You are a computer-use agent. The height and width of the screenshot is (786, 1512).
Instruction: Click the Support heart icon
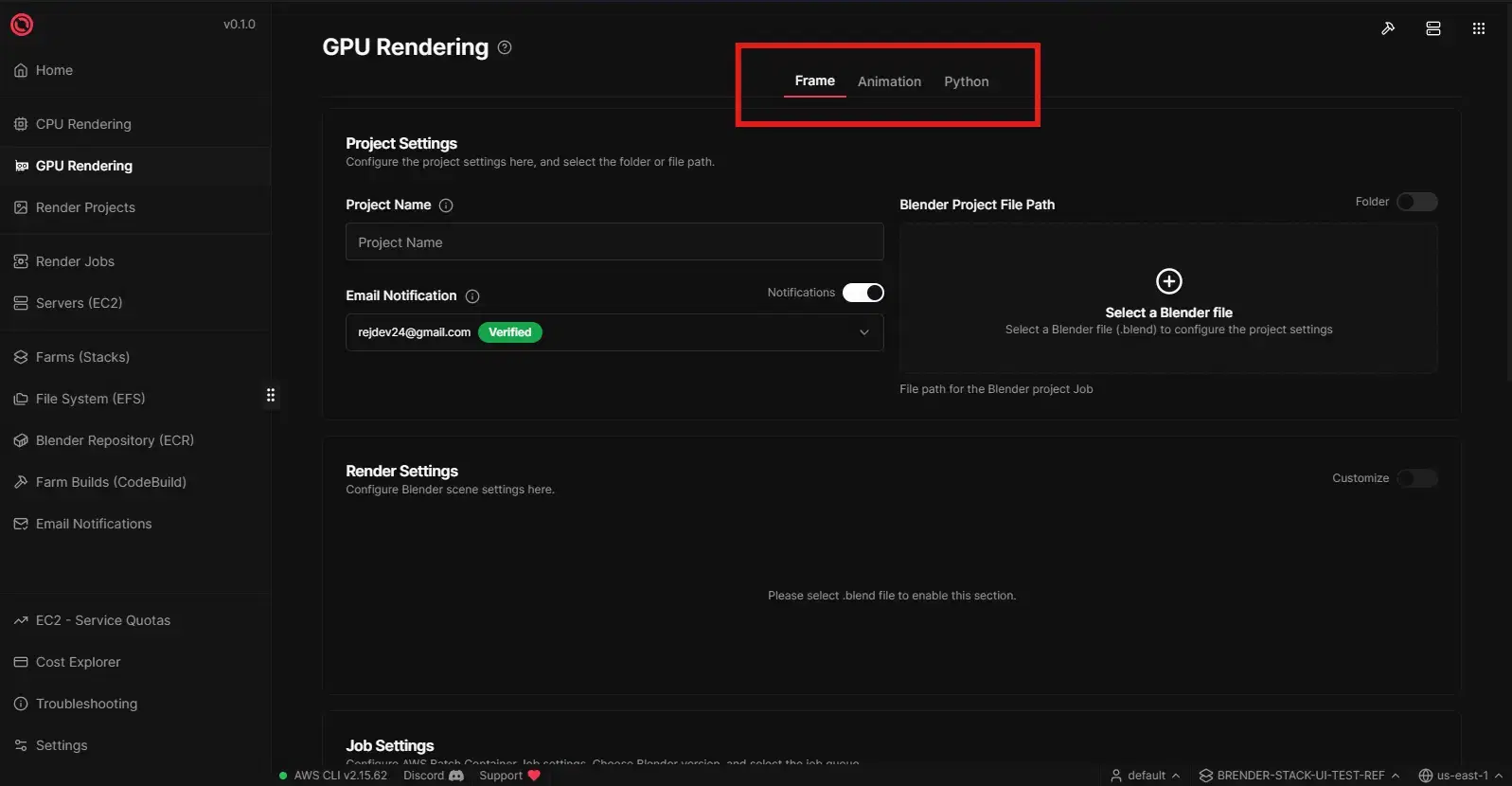(534, 776)
